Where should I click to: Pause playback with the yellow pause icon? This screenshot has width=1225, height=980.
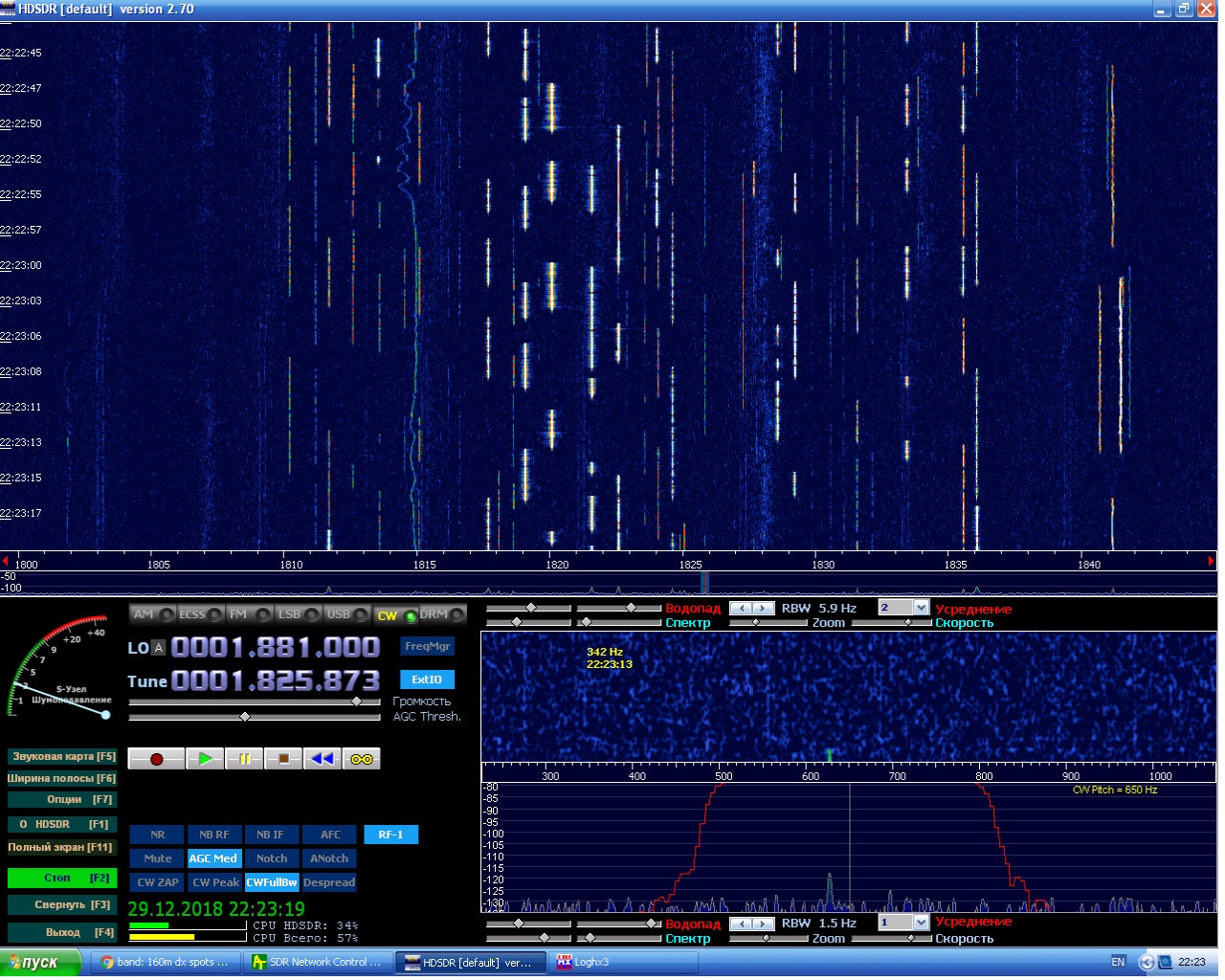(x=244, y=759)
